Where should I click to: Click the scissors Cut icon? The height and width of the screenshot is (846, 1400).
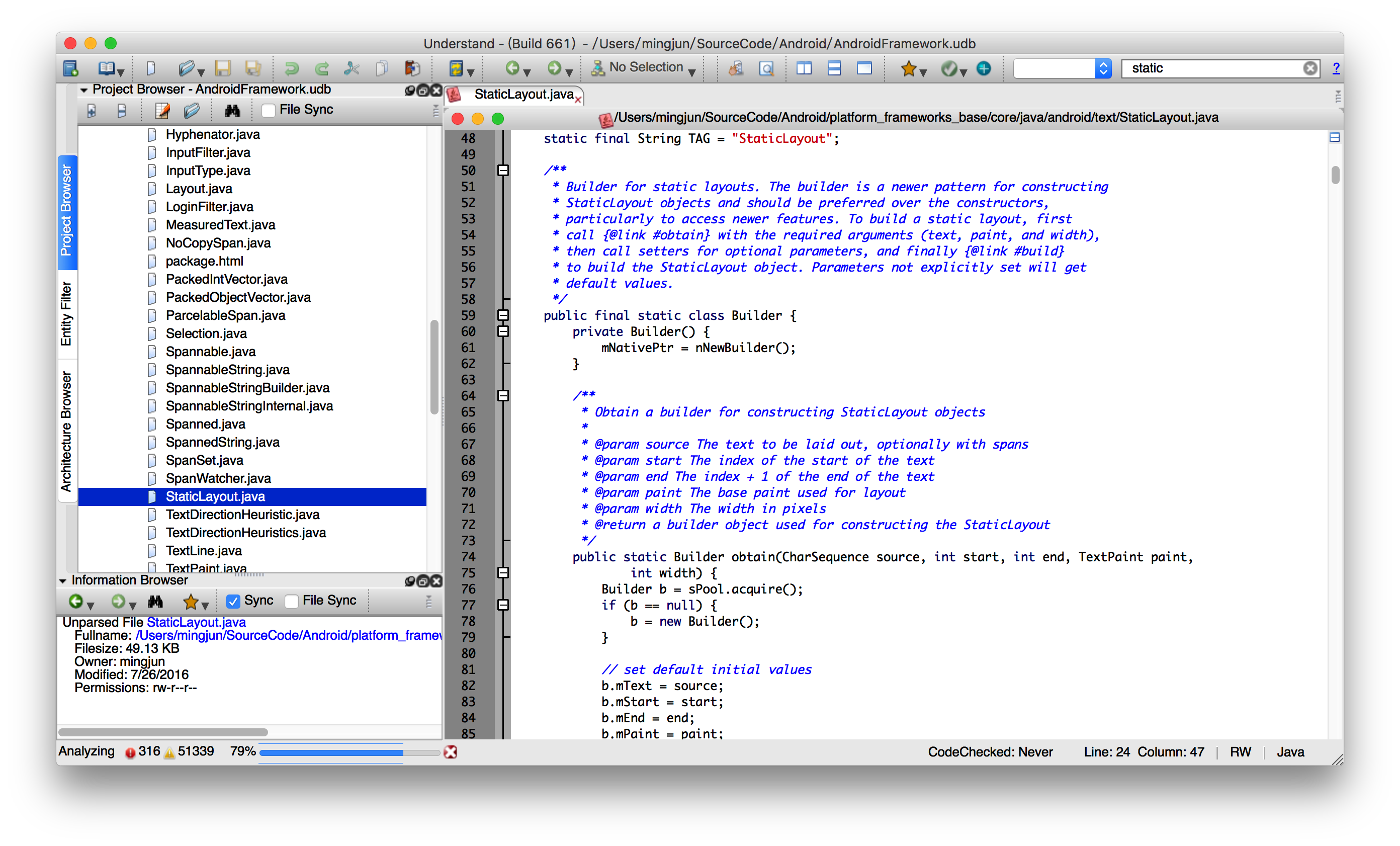point(352,69)
